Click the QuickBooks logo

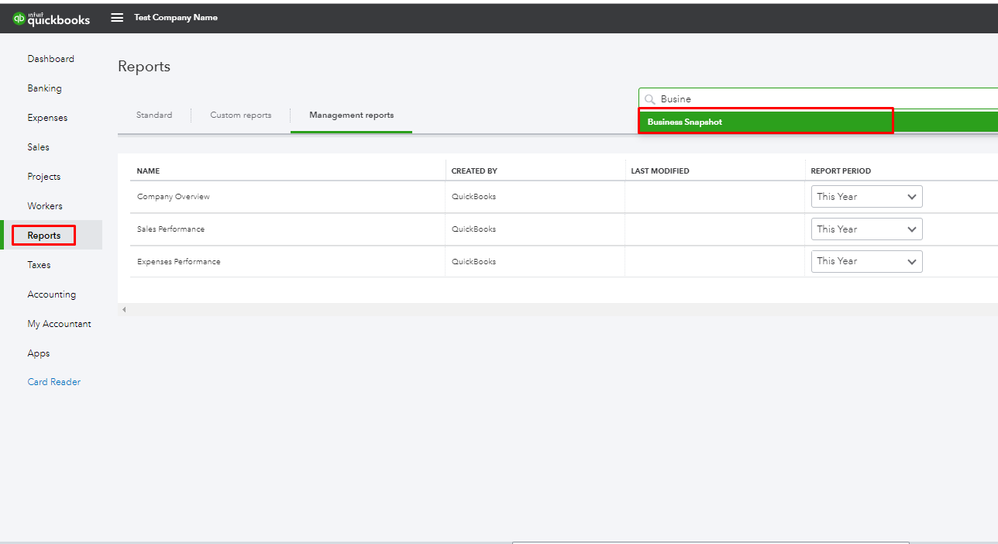pyautogui.click(x=52, y=18)
